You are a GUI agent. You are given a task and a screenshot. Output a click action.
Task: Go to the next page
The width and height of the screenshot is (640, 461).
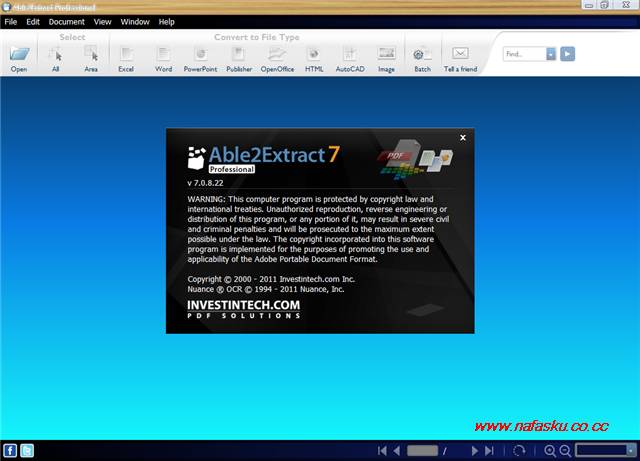pyautogui.click(x=475, y=450)
